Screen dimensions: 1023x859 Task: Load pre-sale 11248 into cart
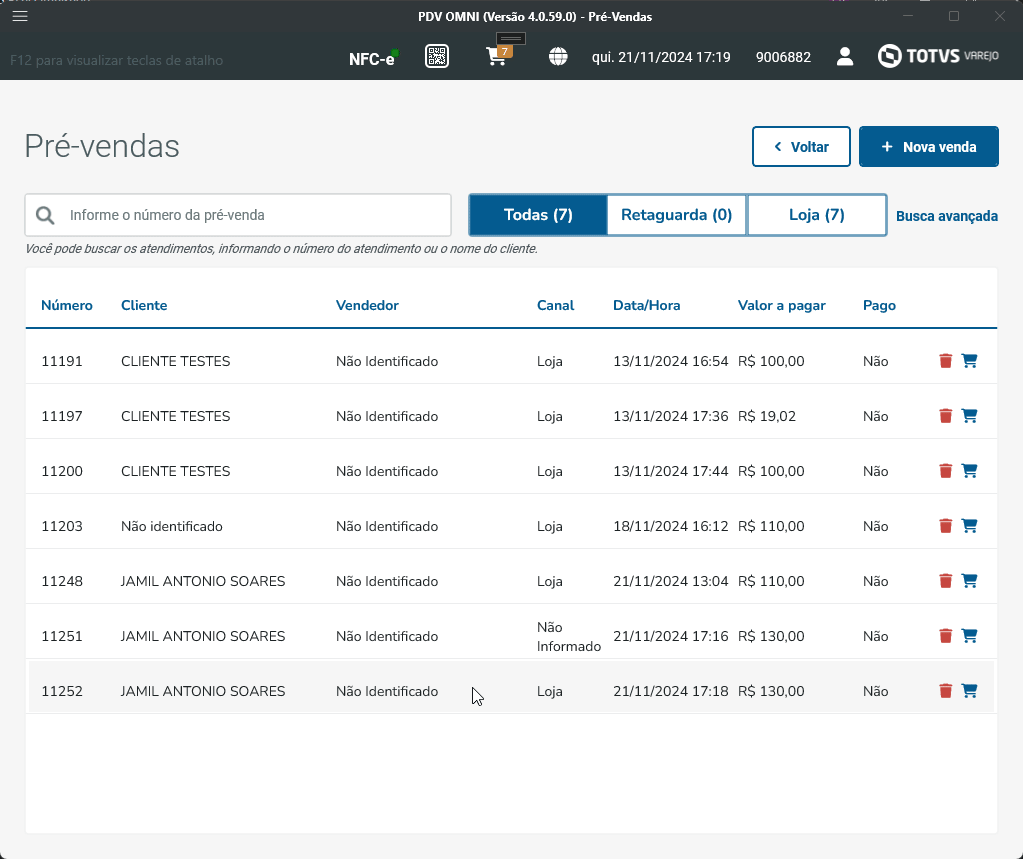tap(970, 580)
